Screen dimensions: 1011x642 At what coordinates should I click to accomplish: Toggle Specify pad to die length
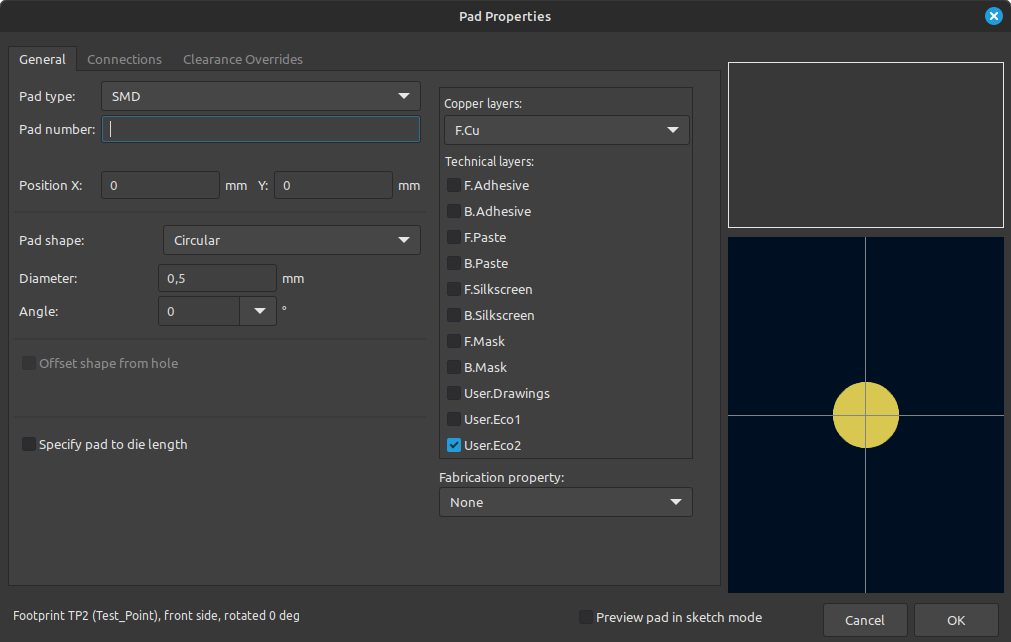(28, 444)
